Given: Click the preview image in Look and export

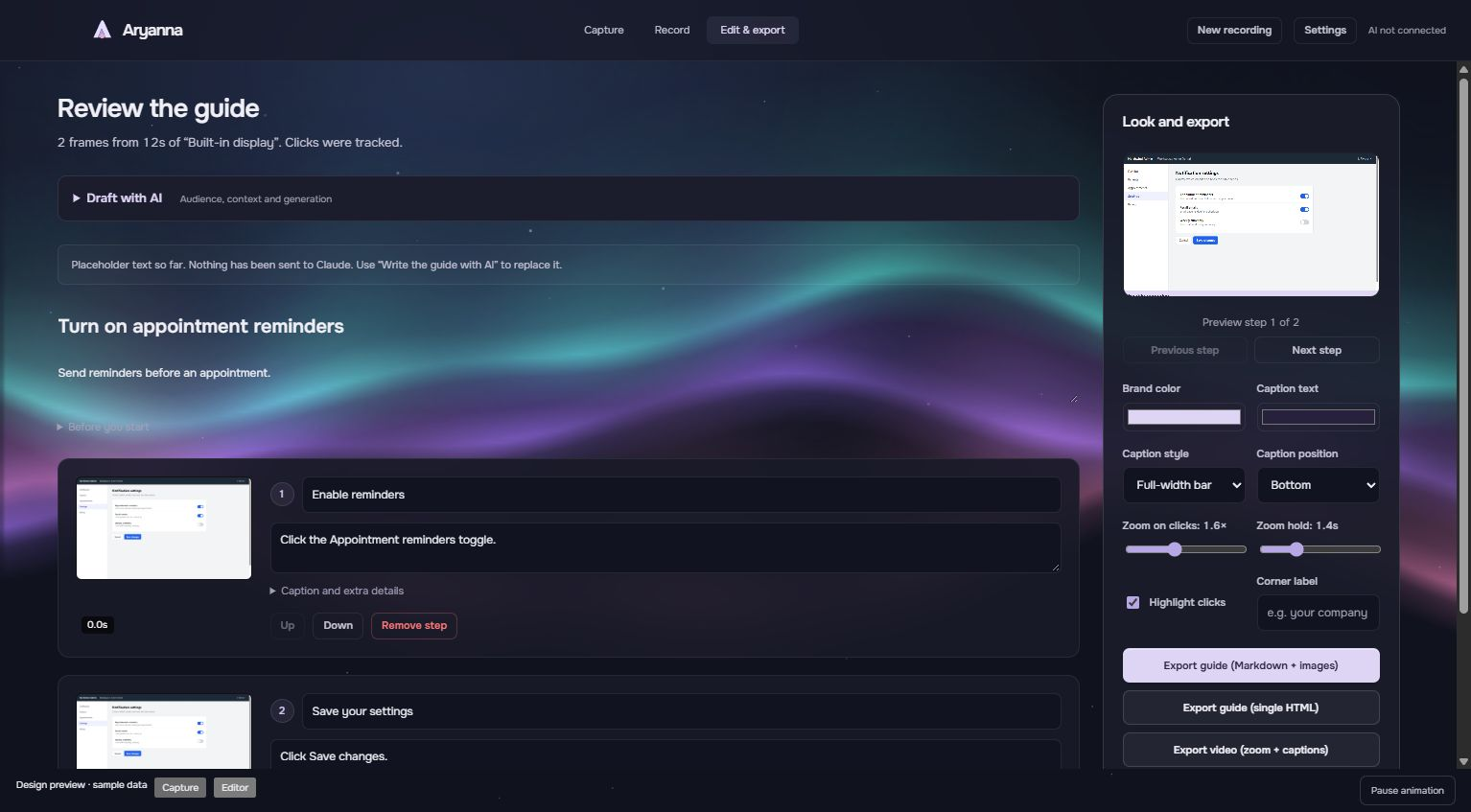Looking at the screenshot, I should tap(1251, 224).
